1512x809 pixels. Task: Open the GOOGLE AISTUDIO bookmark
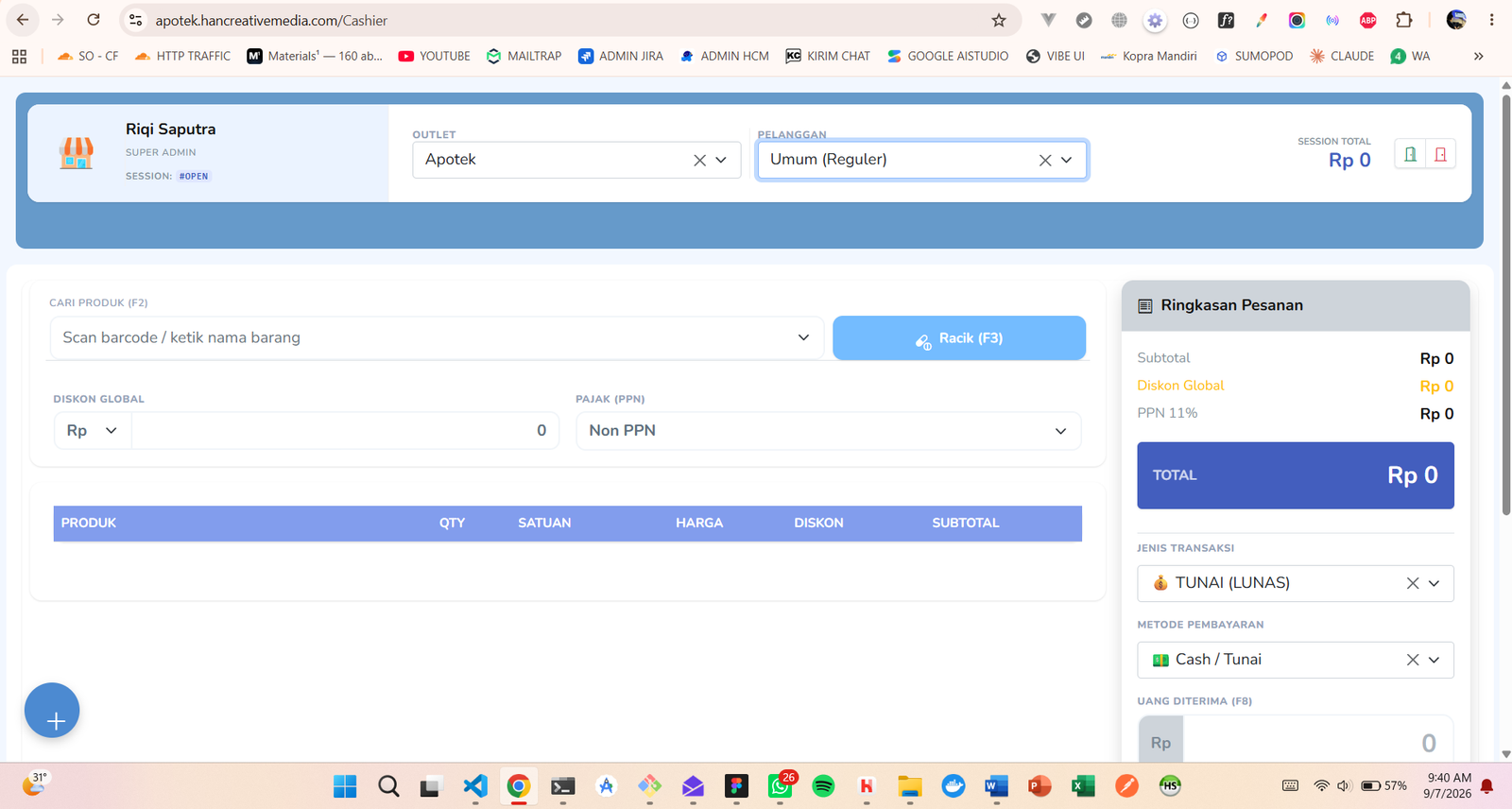[x=948, y=57]
